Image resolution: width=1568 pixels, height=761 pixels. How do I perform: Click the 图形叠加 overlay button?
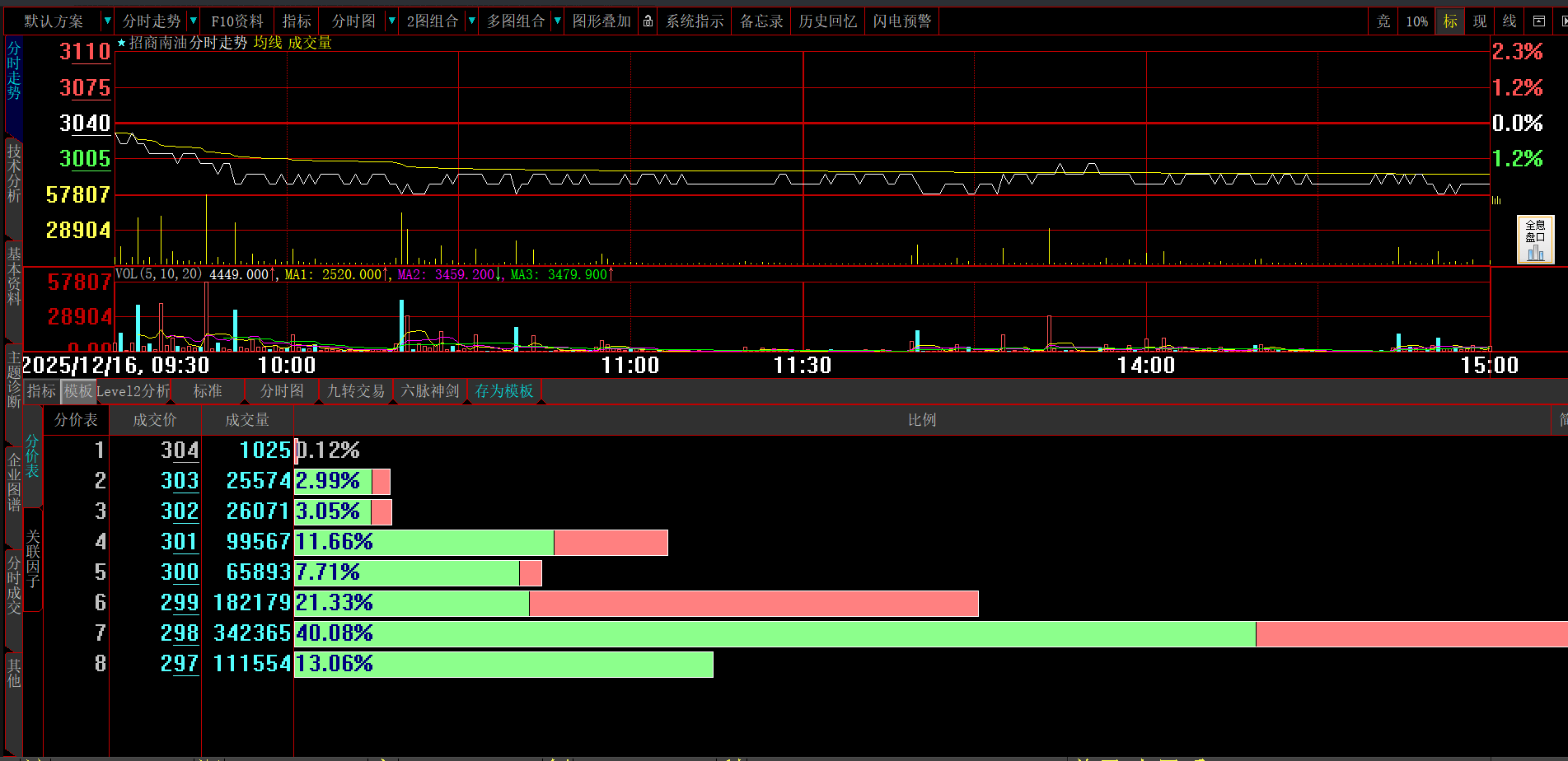tap(601, 21)
